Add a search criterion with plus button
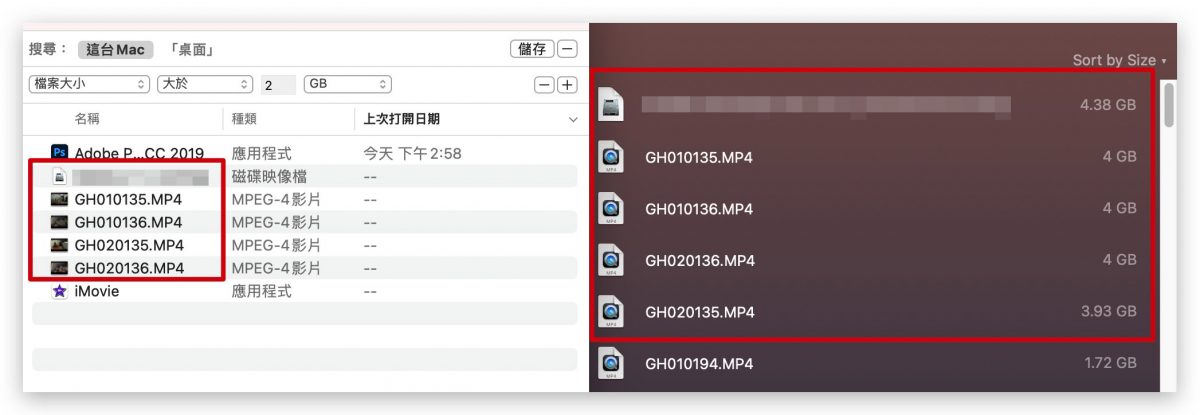Screen dimensions: 1200x415 567,85
